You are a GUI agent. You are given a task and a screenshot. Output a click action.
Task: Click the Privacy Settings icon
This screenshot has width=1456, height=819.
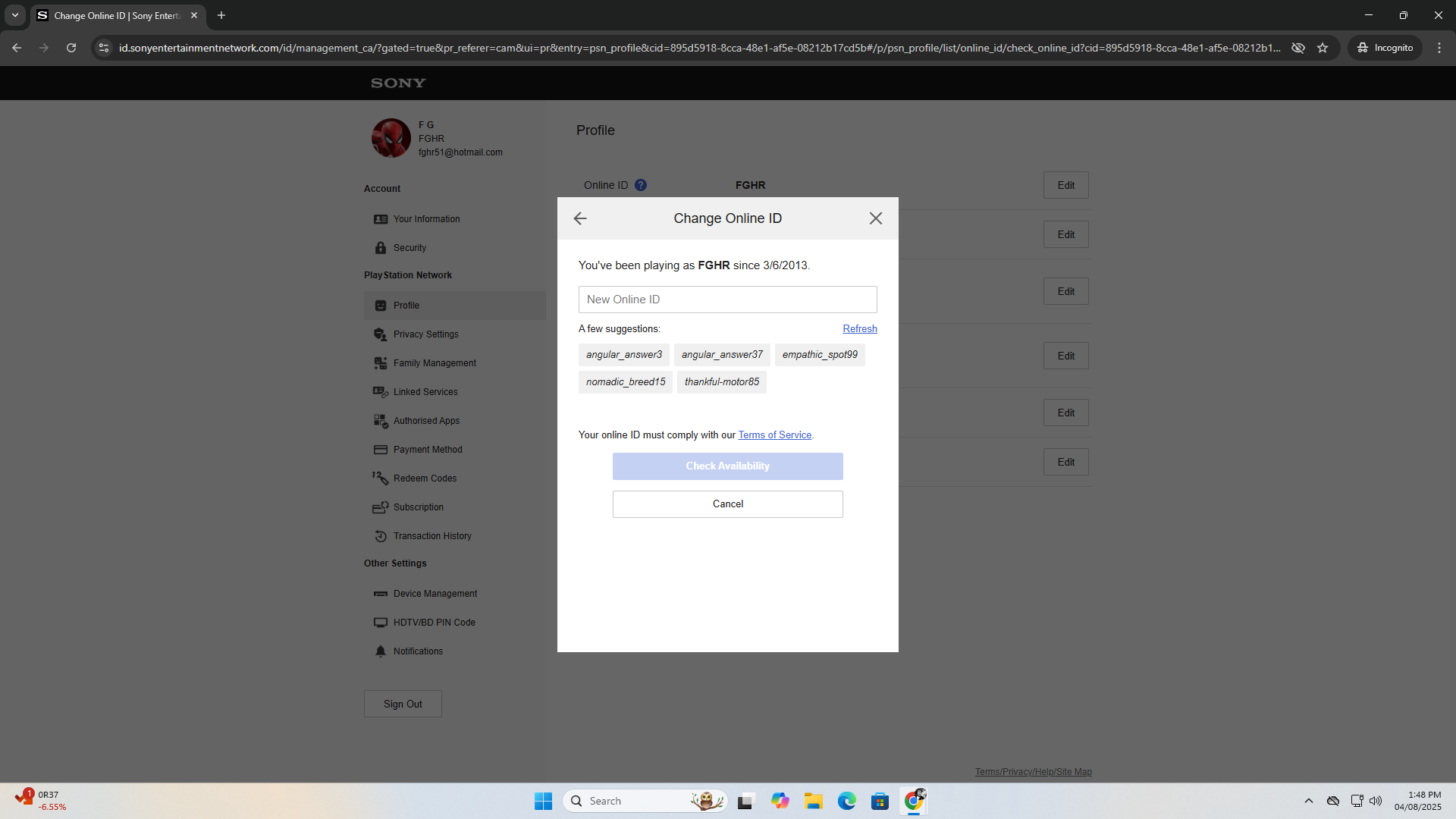click(x=381, y=334)
